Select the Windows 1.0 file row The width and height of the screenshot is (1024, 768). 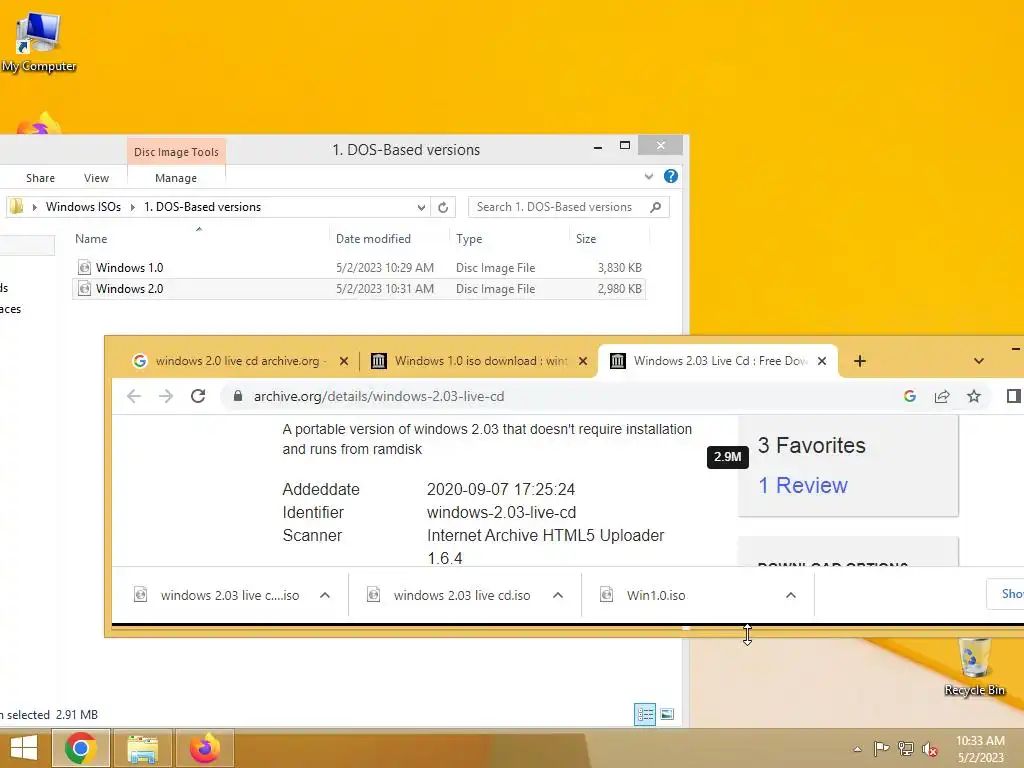(x=359, y=268)
